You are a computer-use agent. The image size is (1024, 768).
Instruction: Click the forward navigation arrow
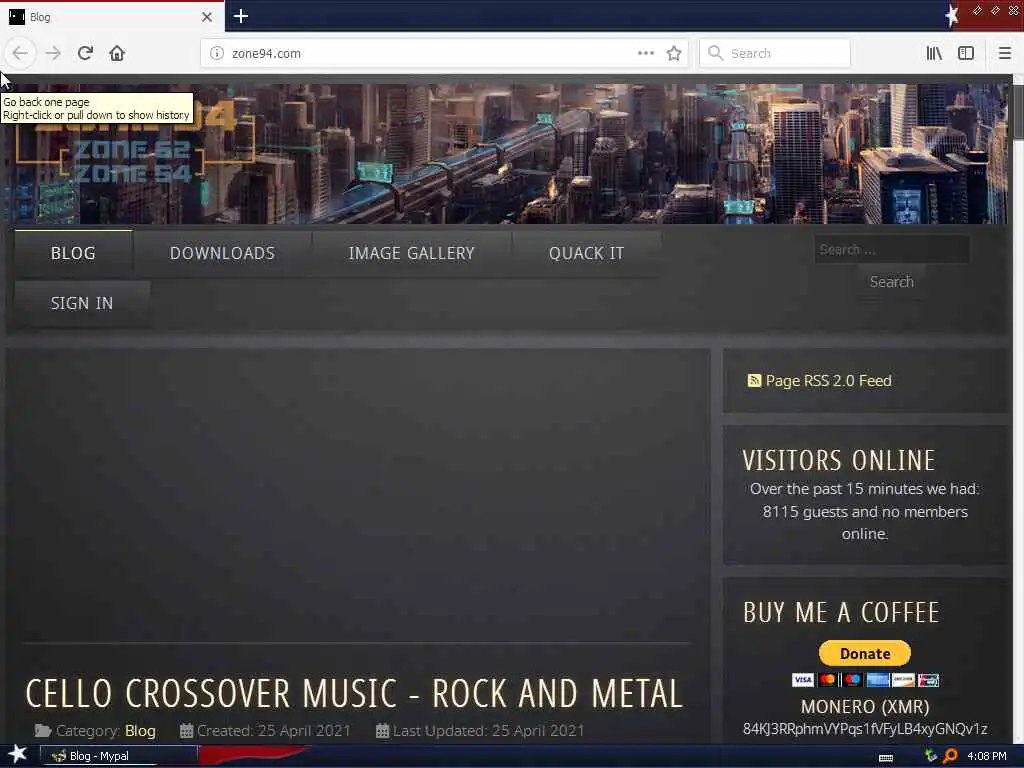point(53,54)
